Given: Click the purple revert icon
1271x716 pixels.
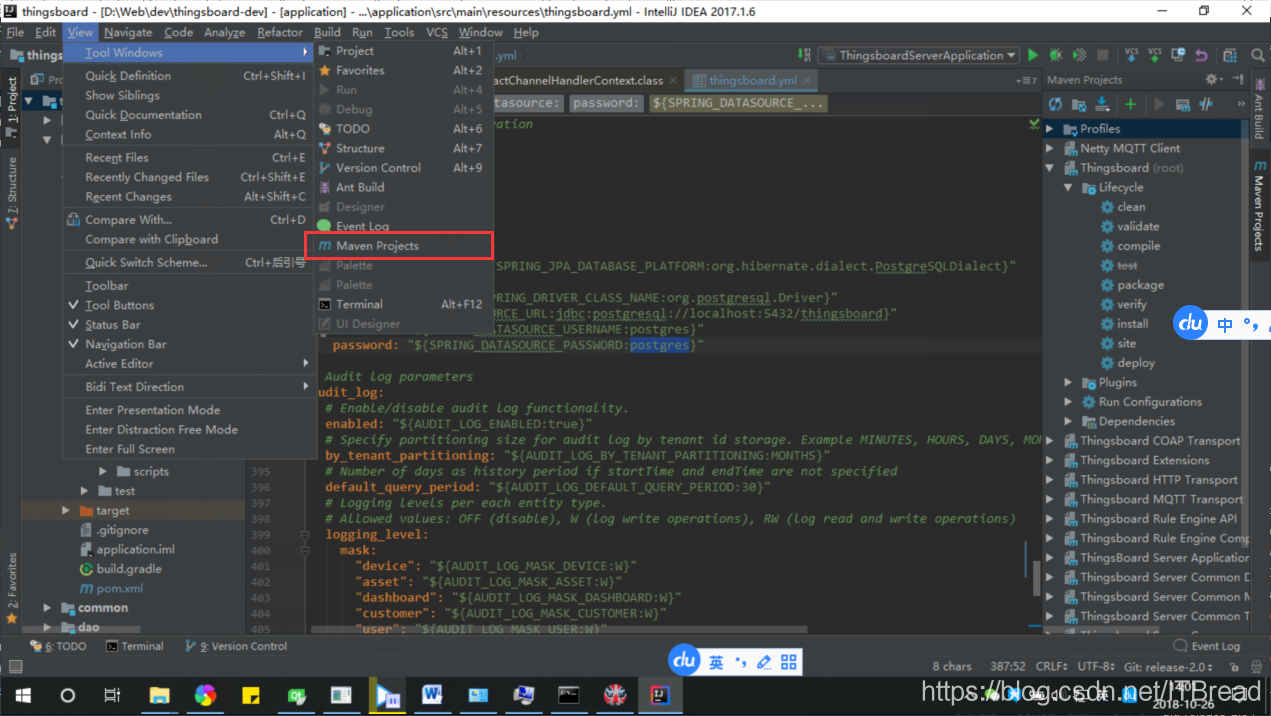Looking at the screenshot, I should [x=1201, y=55].
